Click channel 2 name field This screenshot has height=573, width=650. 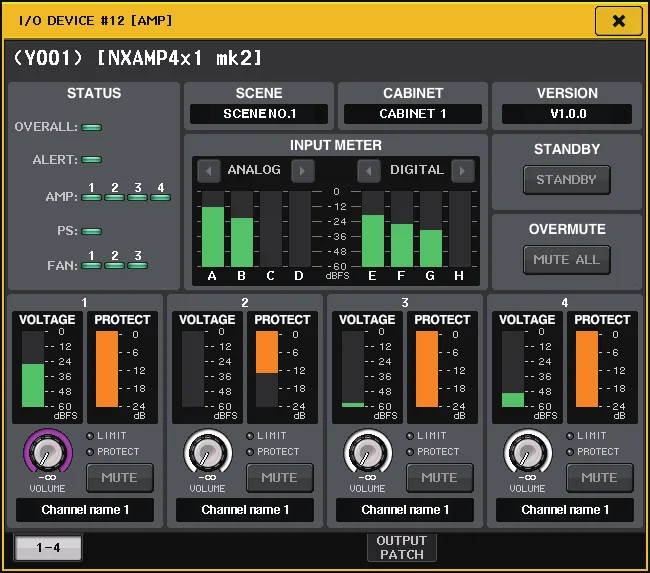pos(245,510)
